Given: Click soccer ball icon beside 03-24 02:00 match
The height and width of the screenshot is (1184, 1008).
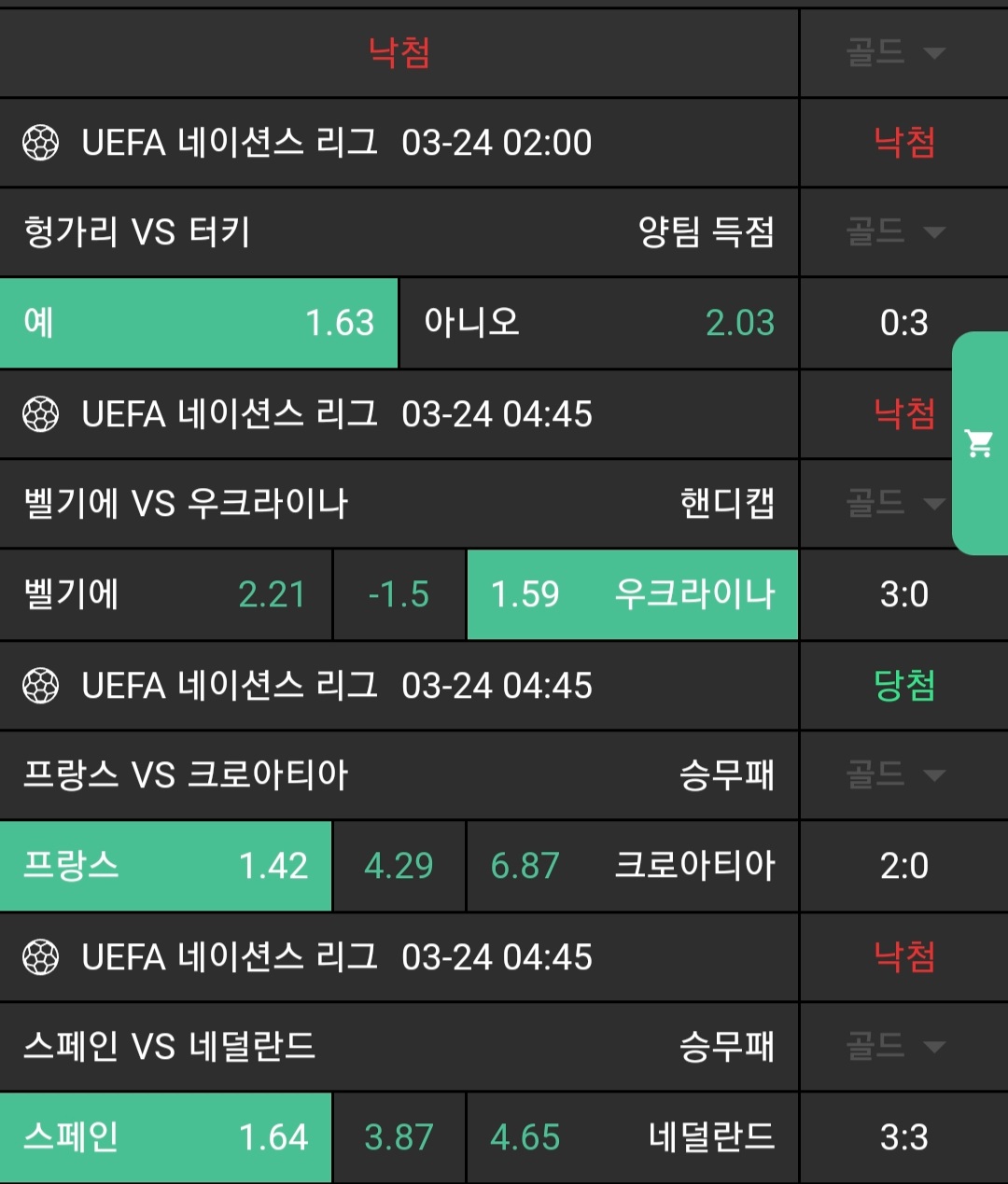Looking at the screenshot, I should 40,143.
